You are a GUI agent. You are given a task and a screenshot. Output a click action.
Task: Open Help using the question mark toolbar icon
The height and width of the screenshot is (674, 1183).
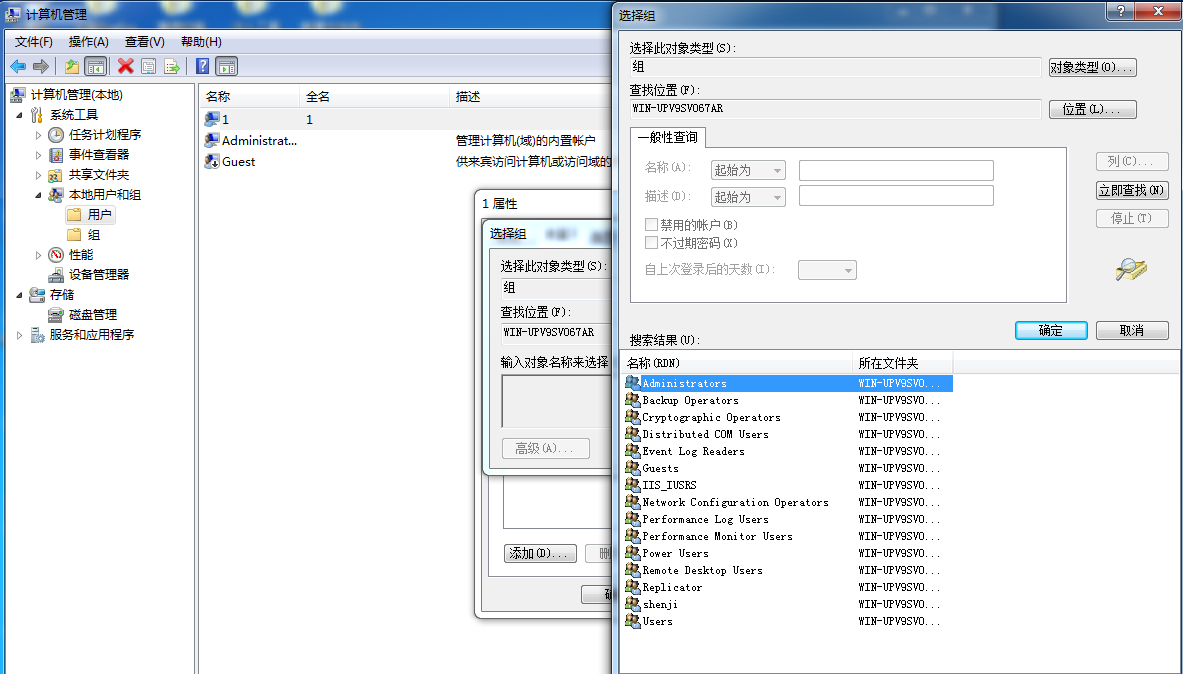coord(203,66)
